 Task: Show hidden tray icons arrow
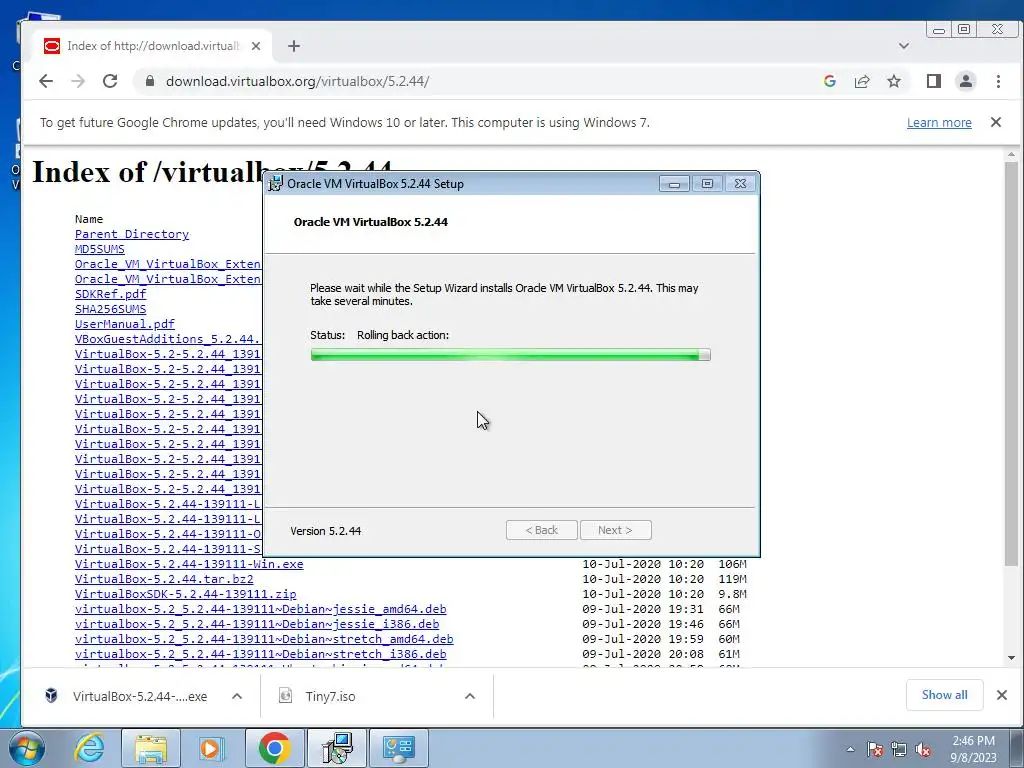(850, 750)
